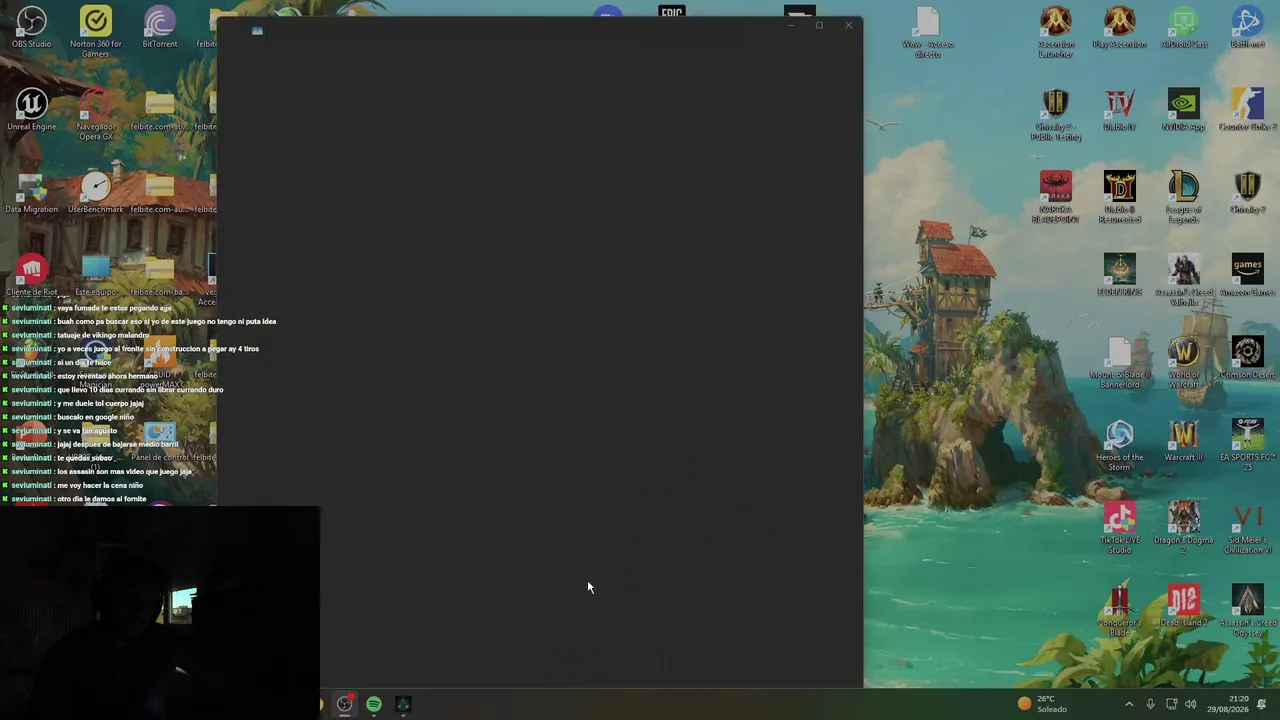Select the AirDroid Cast shortcut

pyautogui.click(x=1184, y=27)
